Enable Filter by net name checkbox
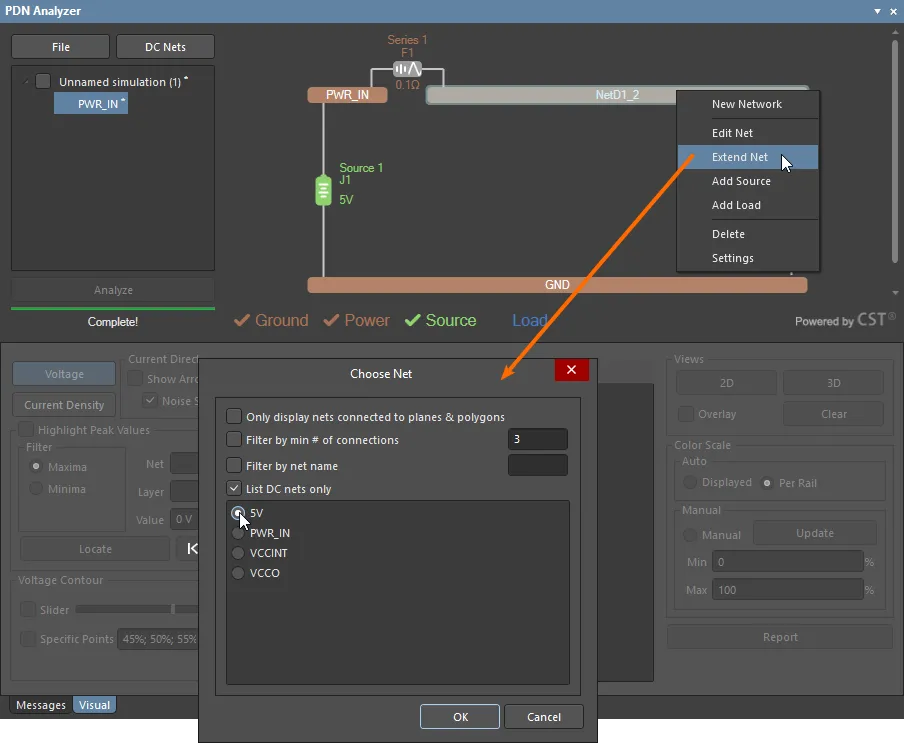Image resolution: width=904 pixels, height=743 pixels. tap(233, 465)
